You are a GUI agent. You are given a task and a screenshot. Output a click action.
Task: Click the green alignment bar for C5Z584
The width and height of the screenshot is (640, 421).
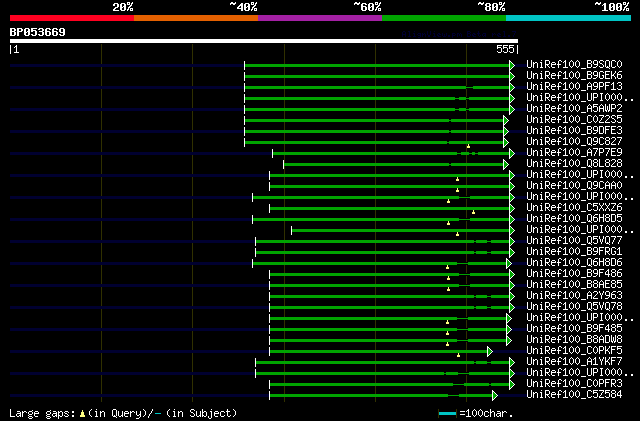(381, 396)
